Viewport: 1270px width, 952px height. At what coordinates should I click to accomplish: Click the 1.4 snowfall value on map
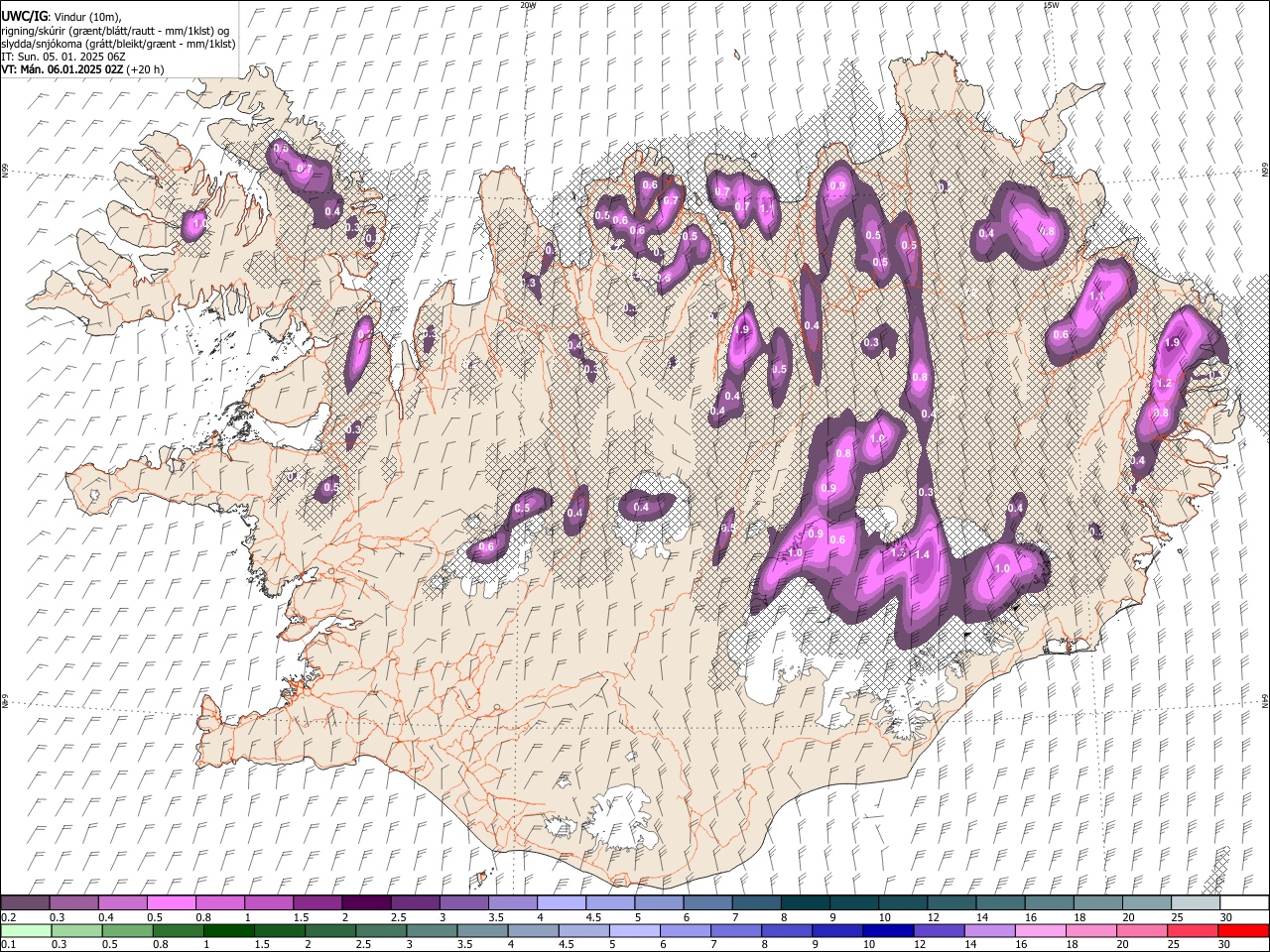pyautogui.click(x=923, y=555)
